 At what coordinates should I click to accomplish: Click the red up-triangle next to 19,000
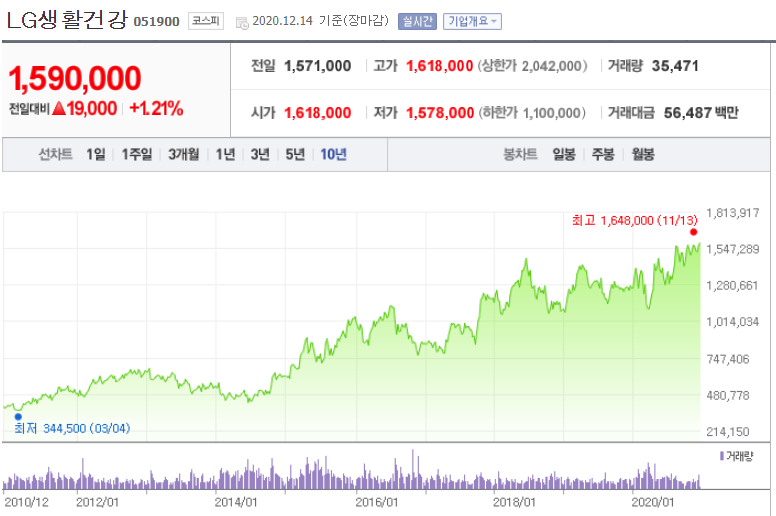click(59, 108)
